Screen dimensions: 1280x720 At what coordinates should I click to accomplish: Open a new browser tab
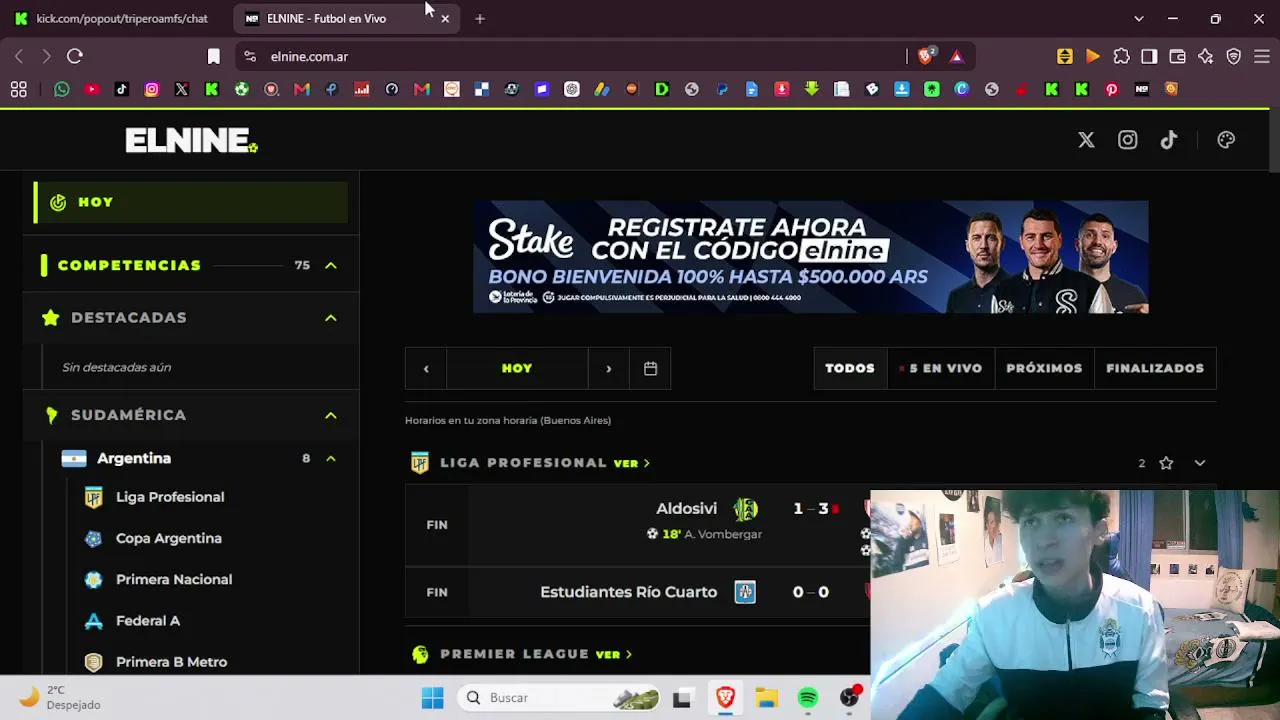(x=480, y=18)
